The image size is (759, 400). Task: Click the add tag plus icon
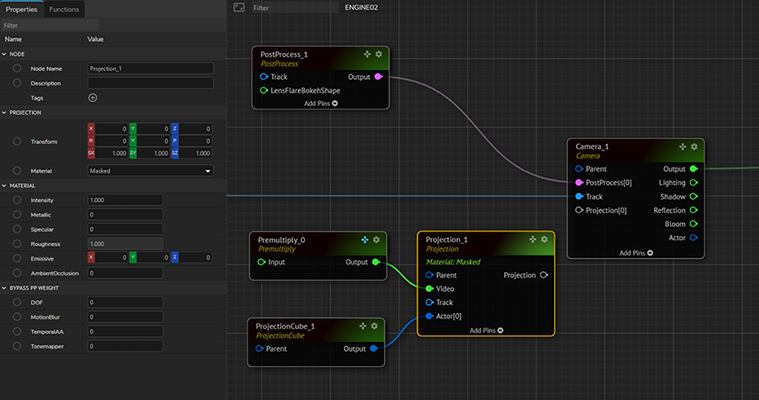[x=93, y=97]
